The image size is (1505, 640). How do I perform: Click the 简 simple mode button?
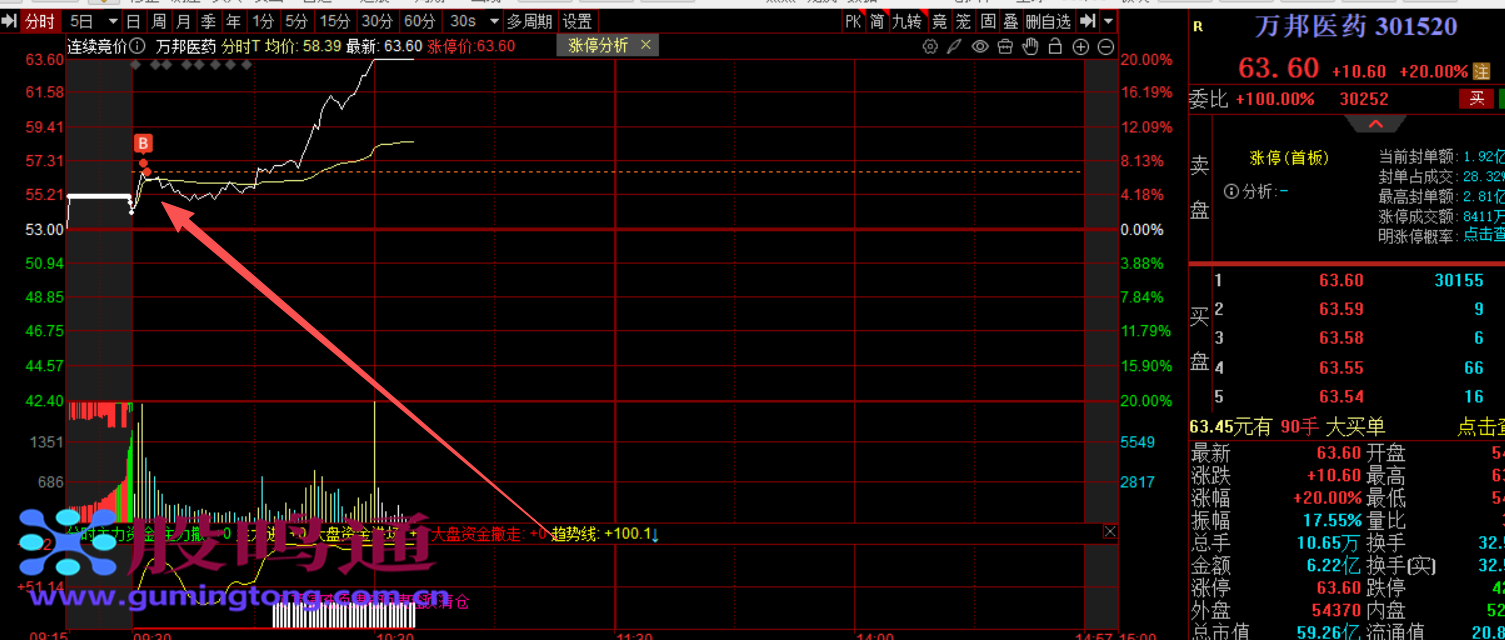(x=877, y=21)
